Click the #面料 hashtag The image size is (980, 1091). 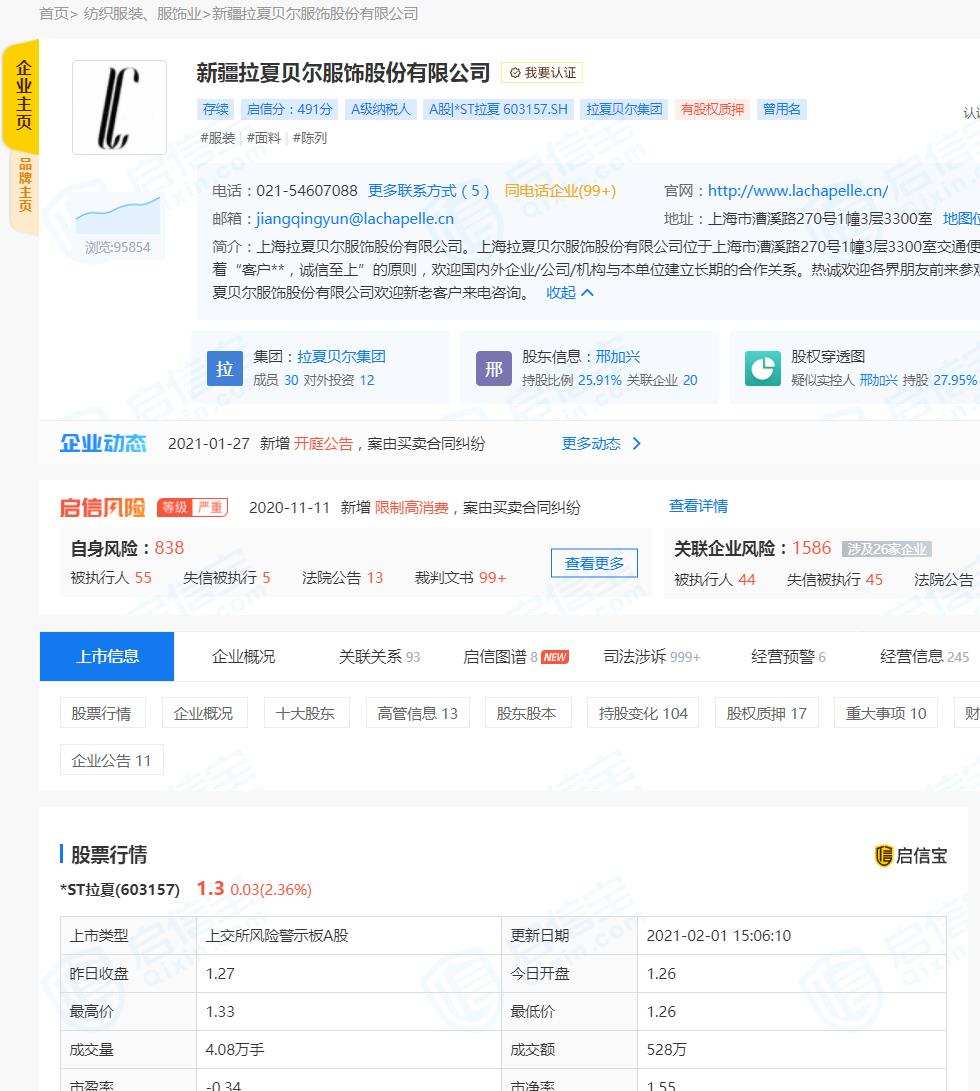264,138
